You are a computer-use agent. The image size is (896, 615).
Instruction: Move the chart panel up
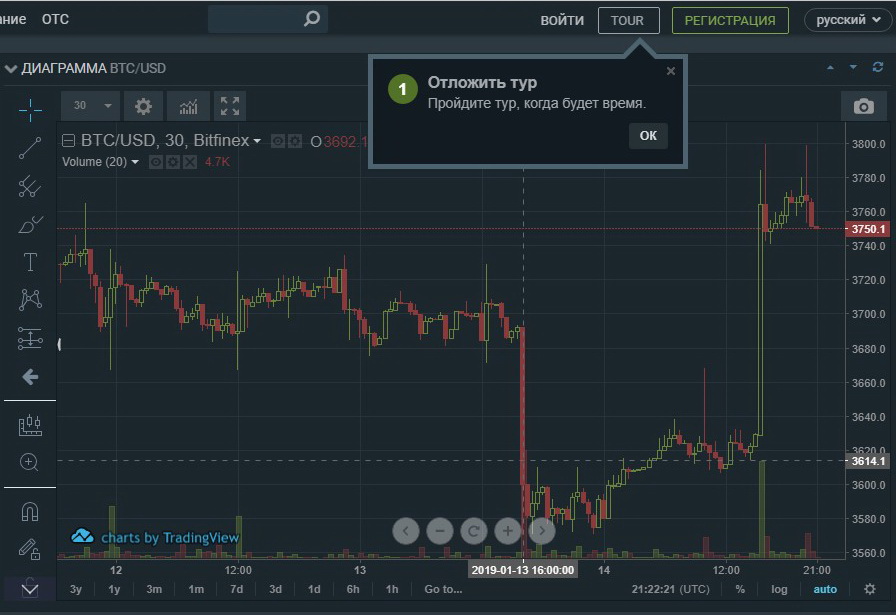(x=830, y=67)
